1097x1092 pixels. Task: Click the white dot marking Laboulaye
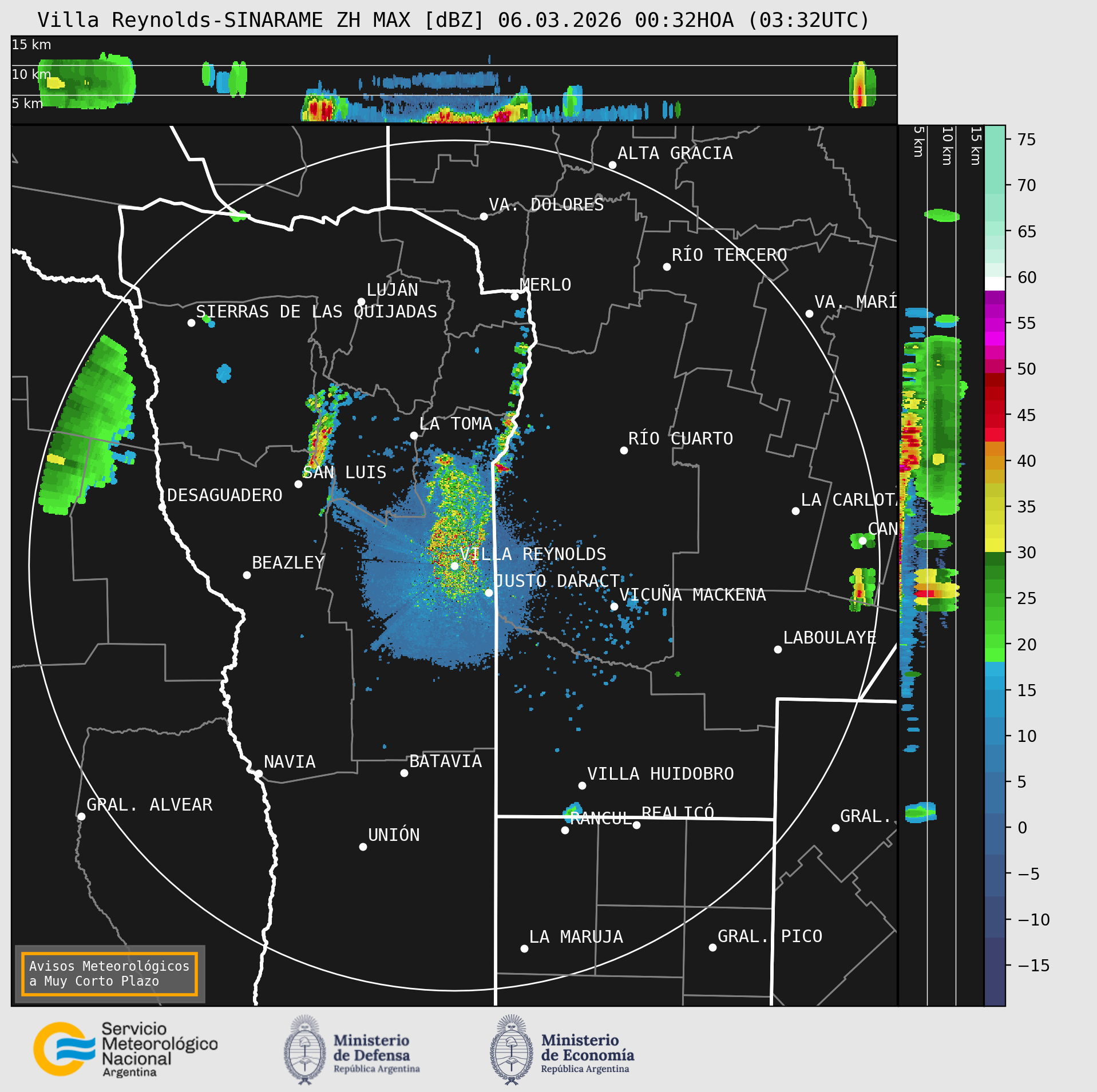click(x=778, y=649)
